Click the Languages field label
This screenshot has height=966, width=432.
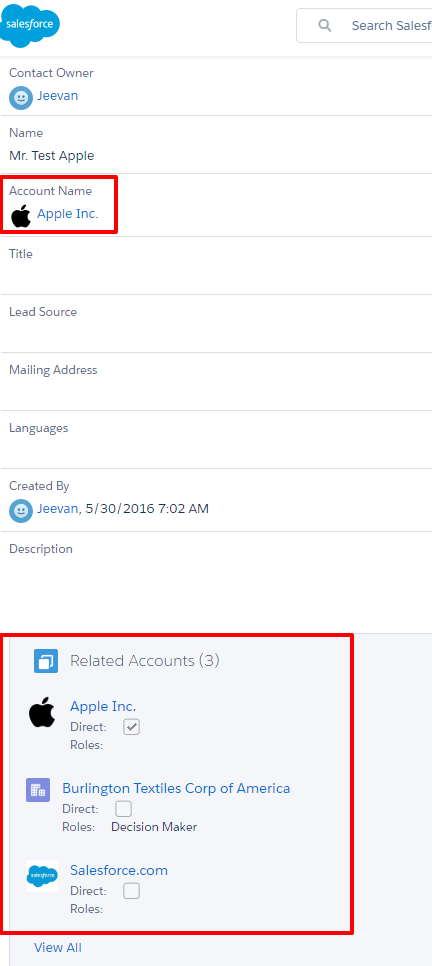(x=39, y=428)
